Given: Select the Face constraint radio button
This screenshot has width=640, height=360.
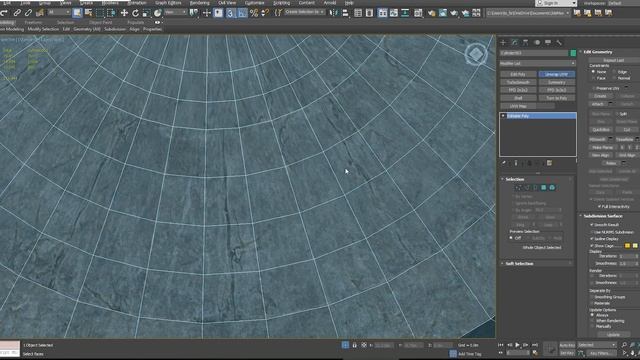Looking at the screenshot, I should 593,78.
